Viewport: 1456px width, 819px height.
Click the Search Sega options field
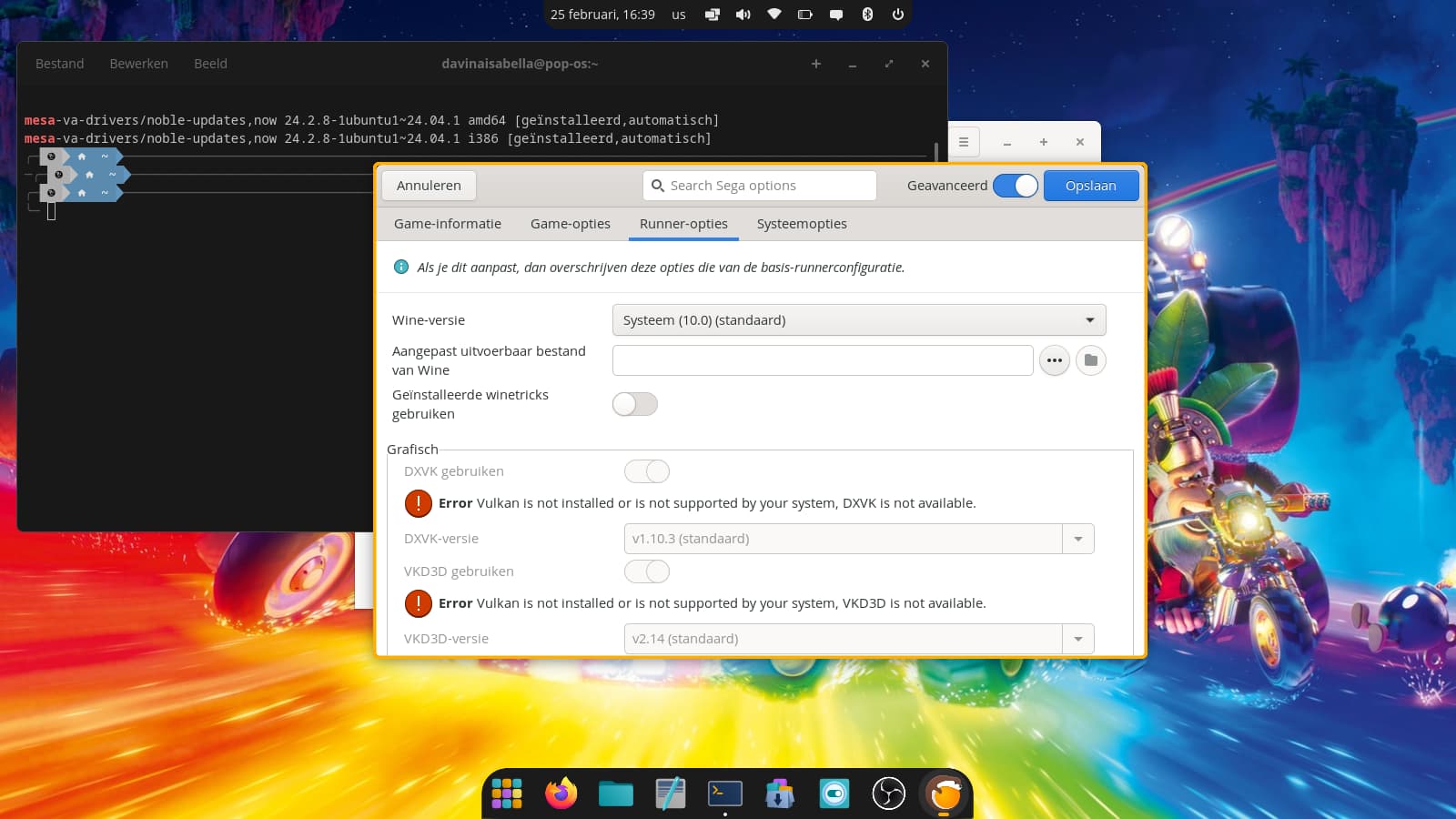point(760,186)
